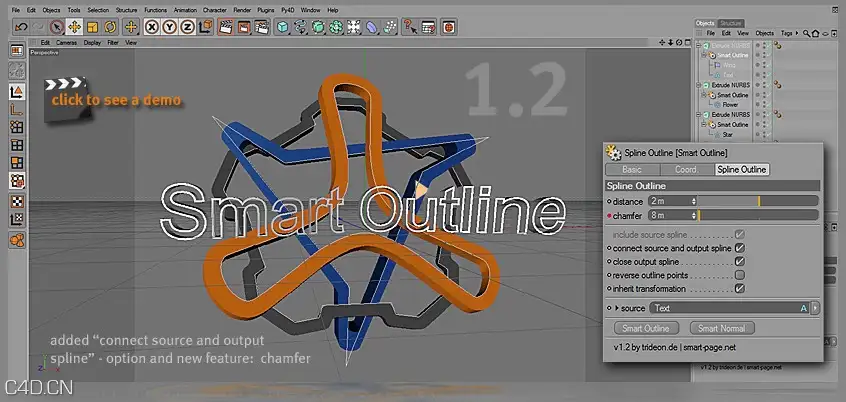Image resolution: width=846 pixels, height=402 pixels.
Task: Open the Selection menu
Action: (98, 10)
